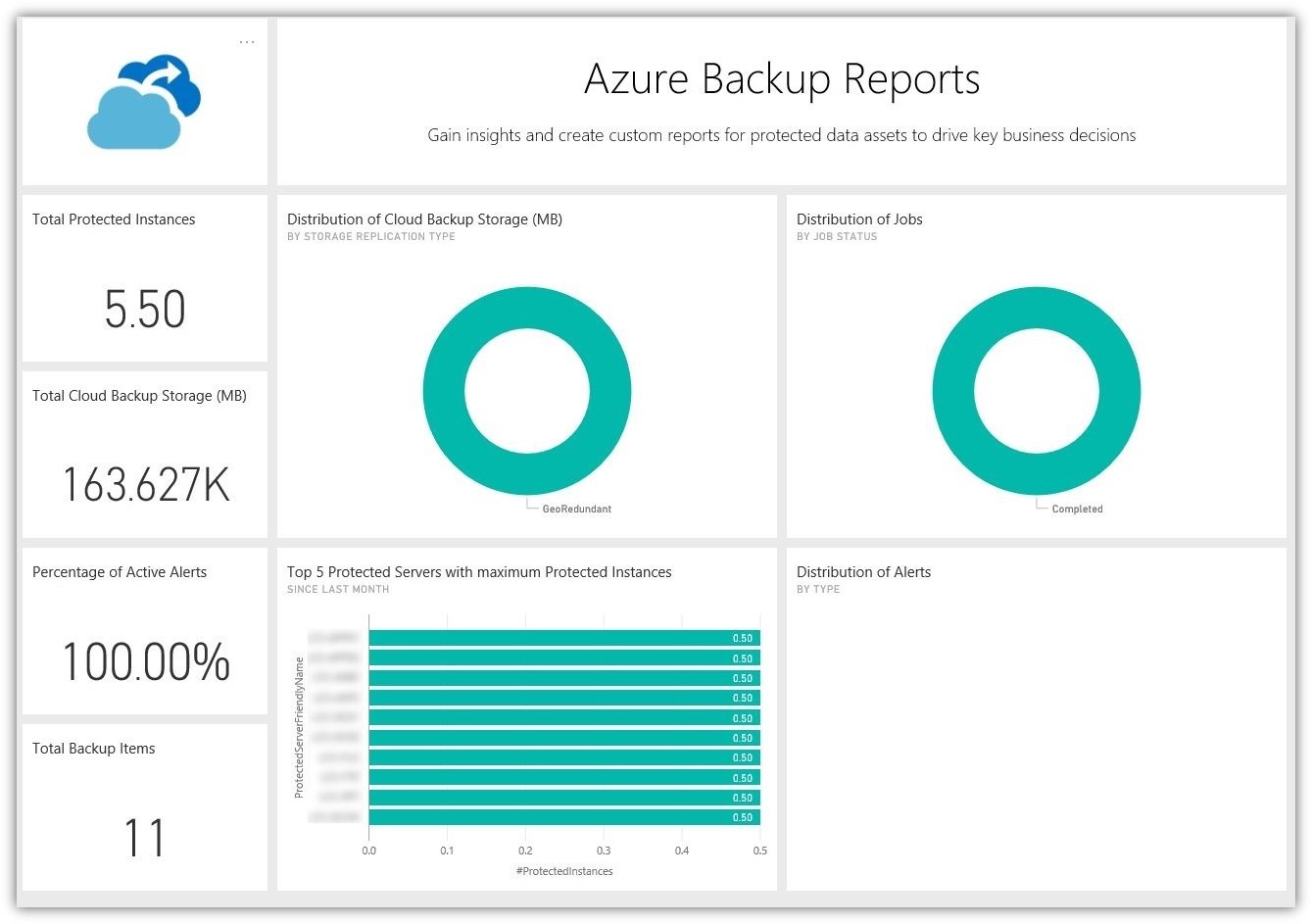The height and width of the screenshot is (924, 1312).
Task: Click the #ProtectedInstances axis title
Action: click(x=564, y=871)
